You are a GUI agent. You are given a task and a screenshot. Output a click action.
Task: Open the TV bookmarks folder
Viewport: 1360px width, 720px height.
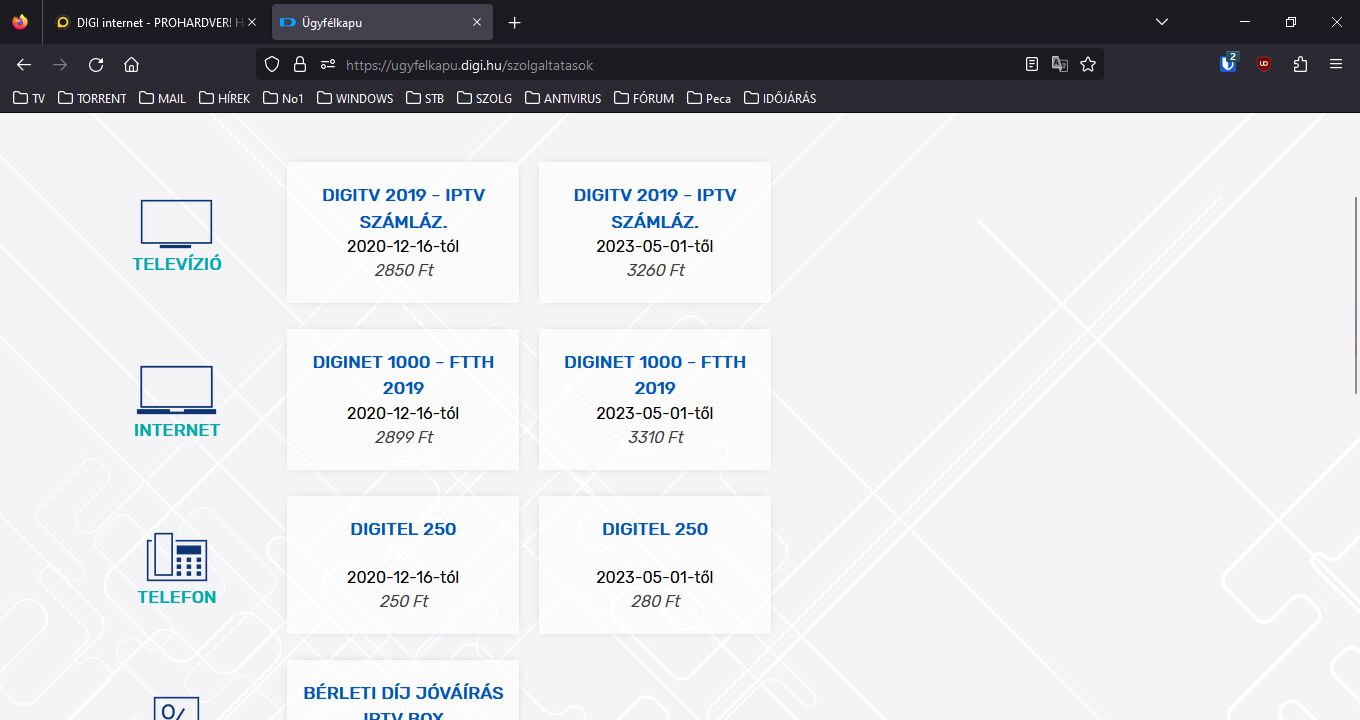29,98
